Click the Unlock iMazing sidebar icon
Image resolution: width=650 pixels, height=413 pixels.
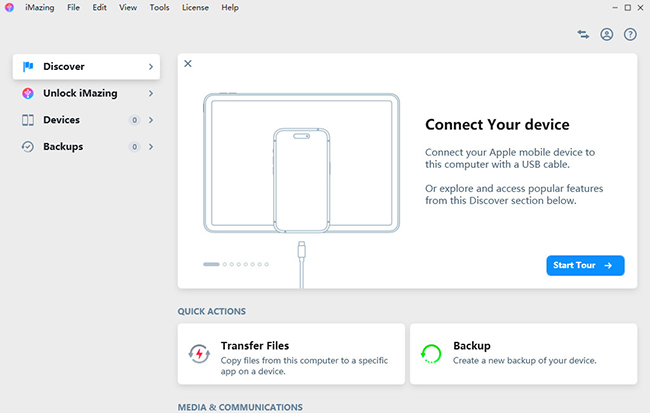tap(28, 94)
